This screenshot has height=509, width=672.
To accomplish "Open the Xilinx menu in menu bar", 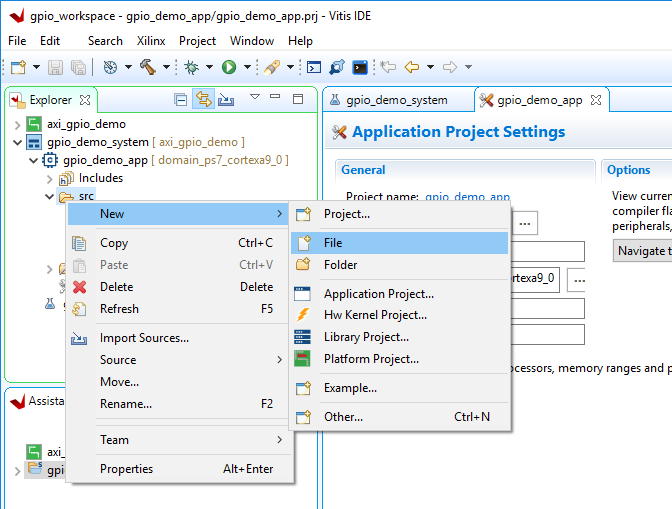I will click(150, 41).
